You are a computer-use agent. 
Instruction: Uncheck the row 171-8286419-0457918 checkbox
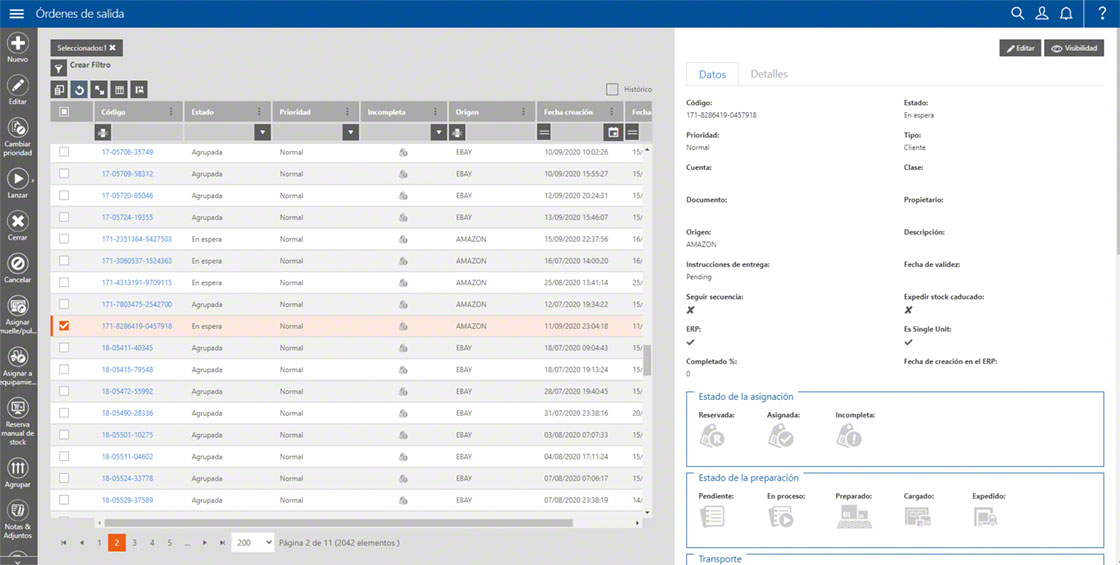(x=64, y=326)
